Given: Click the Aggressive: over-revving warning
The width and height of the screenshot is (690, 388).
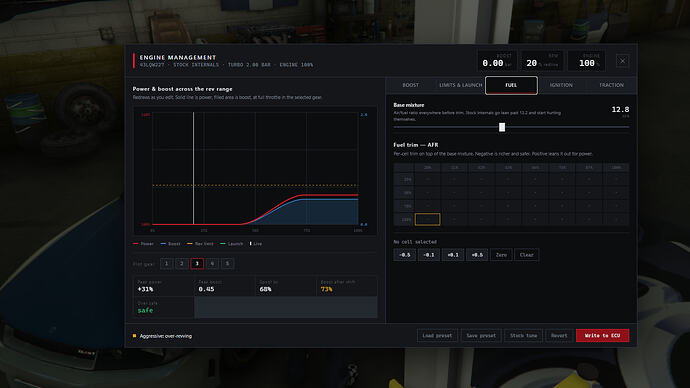Looking at the screenshot, I should click(x=162, y=336).
